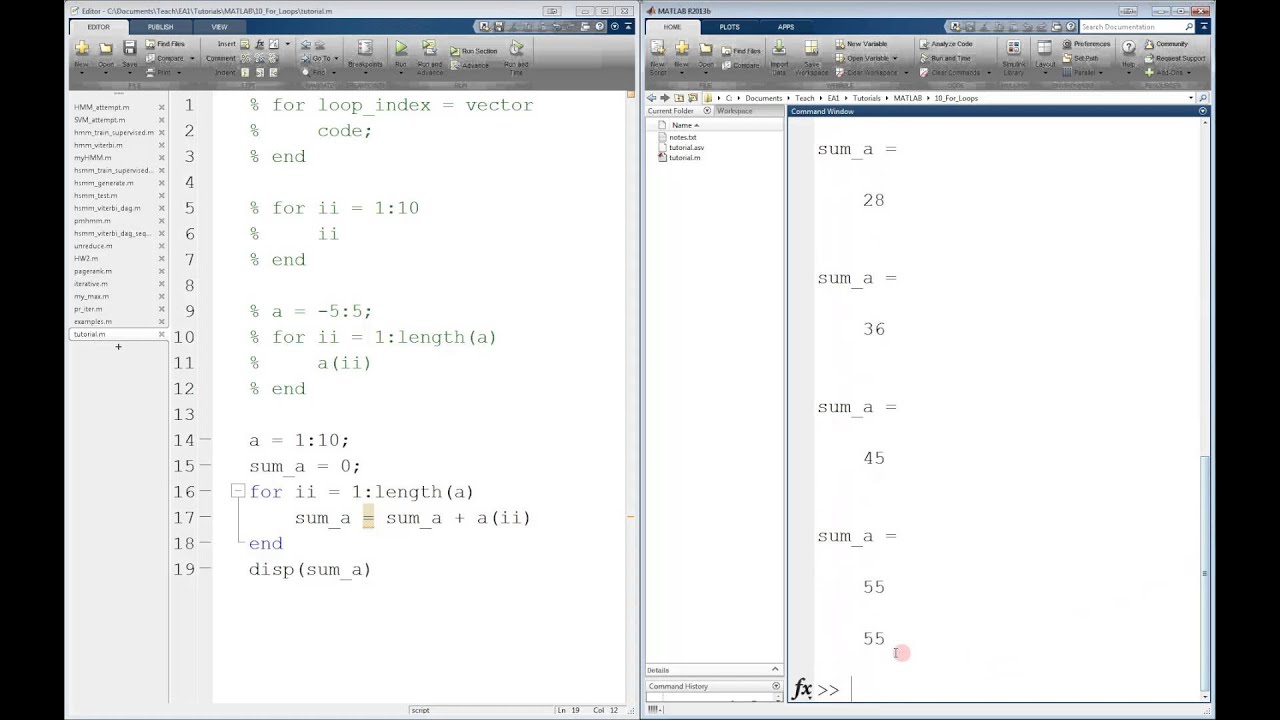Collapse the for loop on line 16
The height and width of the screenshot is (720, 1280).
237,491
